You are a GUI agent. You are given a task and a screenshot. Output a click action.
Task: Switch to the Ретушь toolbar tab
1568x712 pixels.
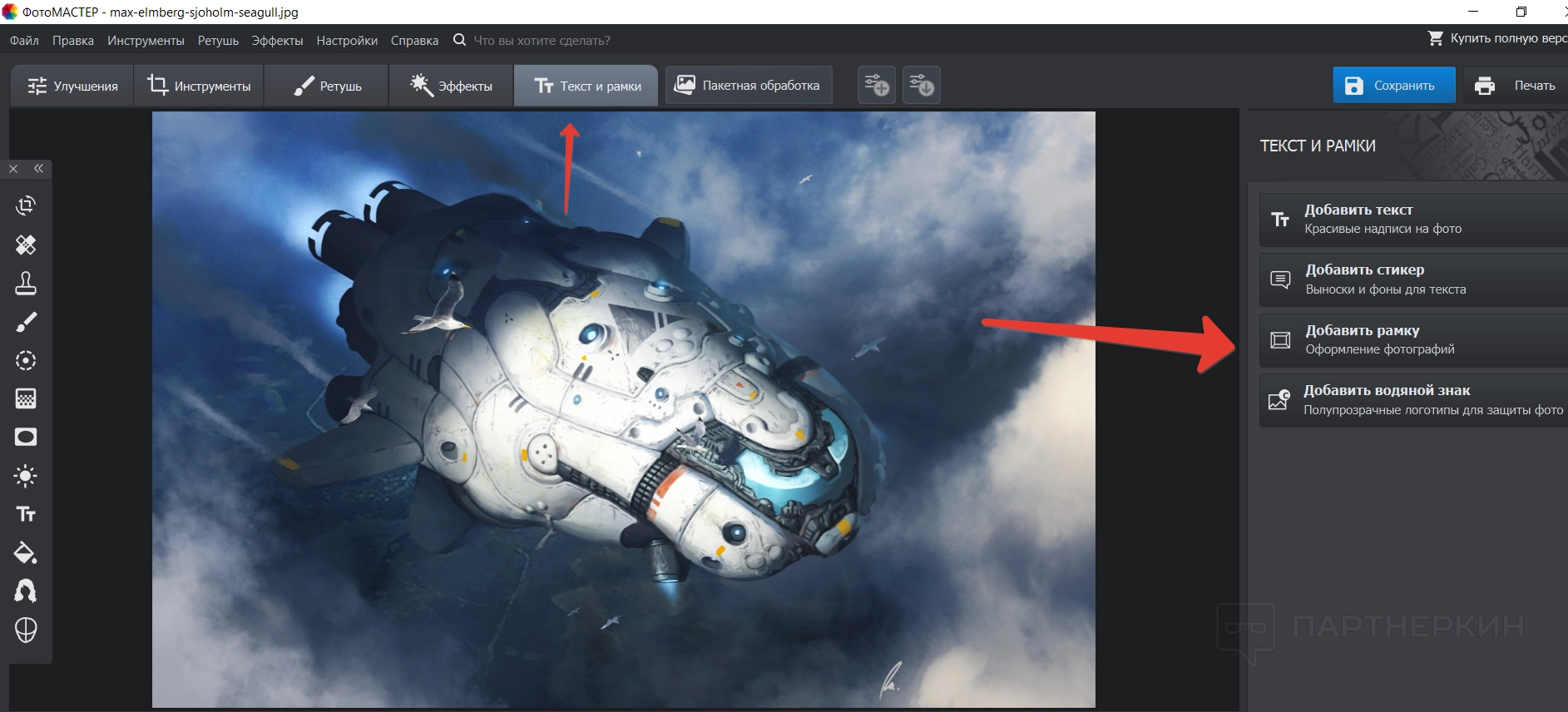327,86
